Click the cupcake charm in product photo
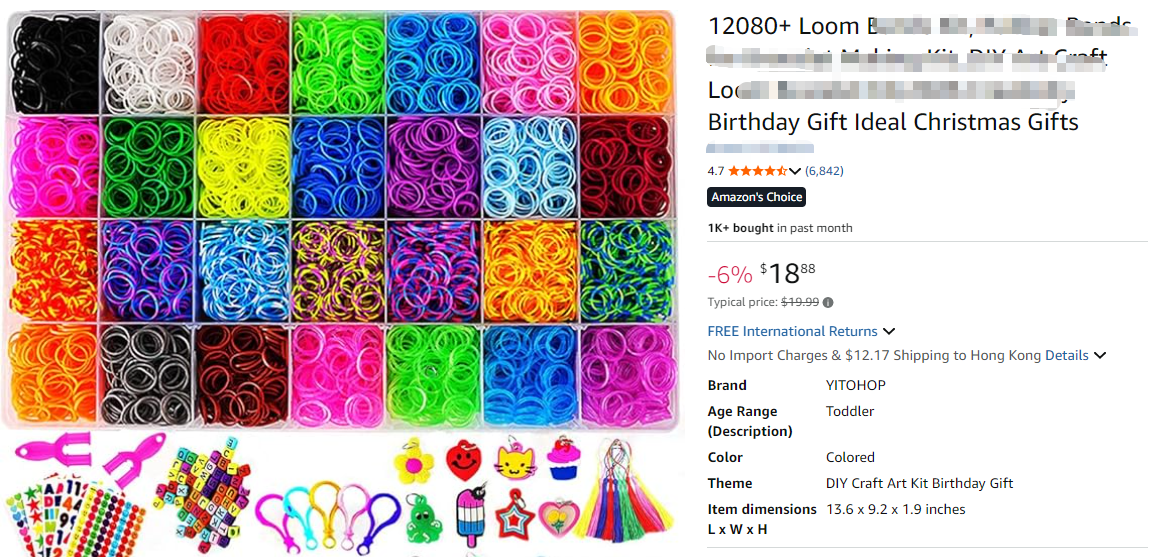 click(564, 456)
